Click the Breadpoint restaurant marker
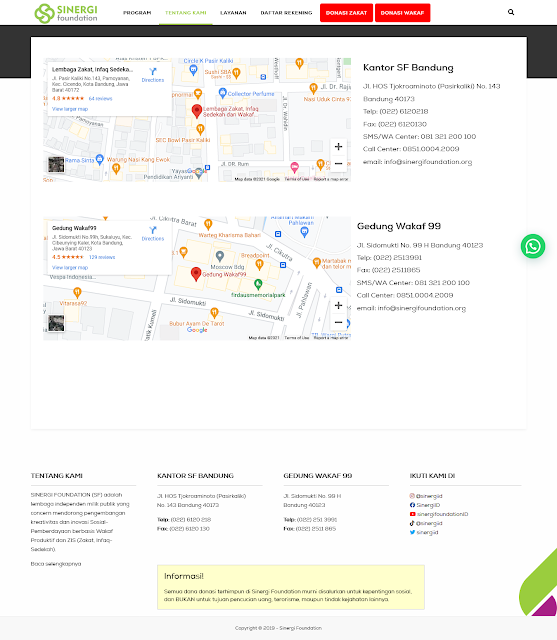 [259, 265]
